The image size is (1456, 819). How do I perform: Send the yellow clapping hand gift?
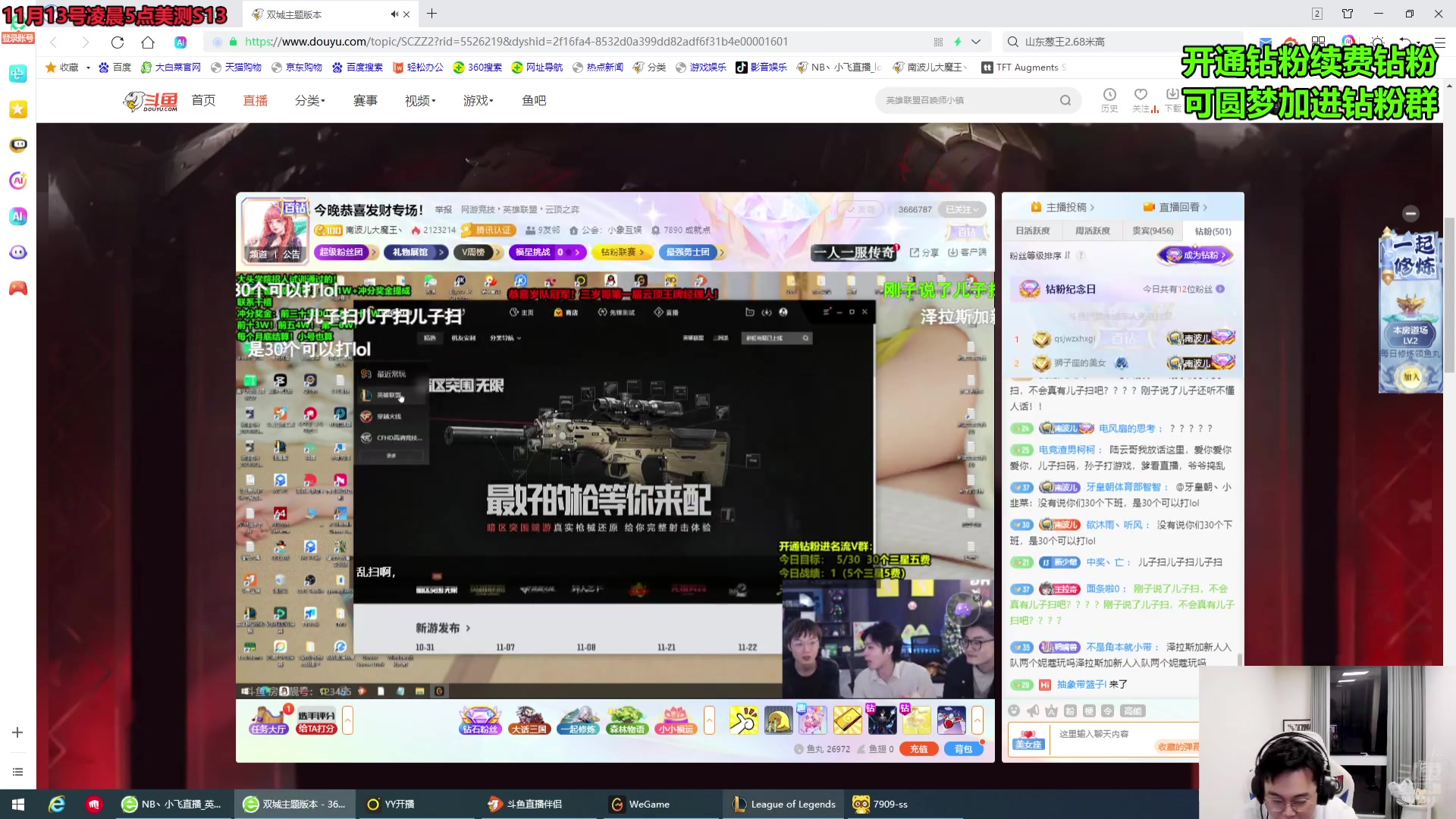pos(743,720)
